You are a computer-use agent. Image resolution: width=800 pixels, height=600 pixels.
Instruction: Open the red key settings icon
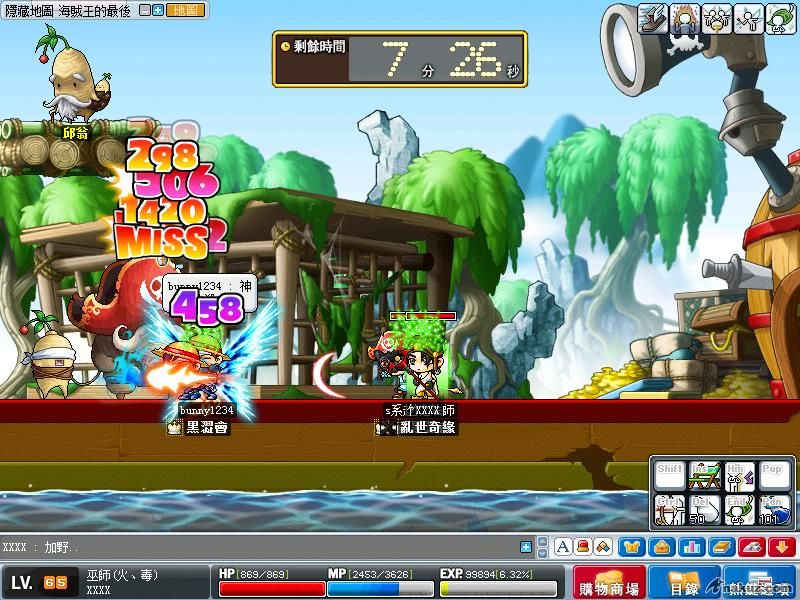point(752,547)
